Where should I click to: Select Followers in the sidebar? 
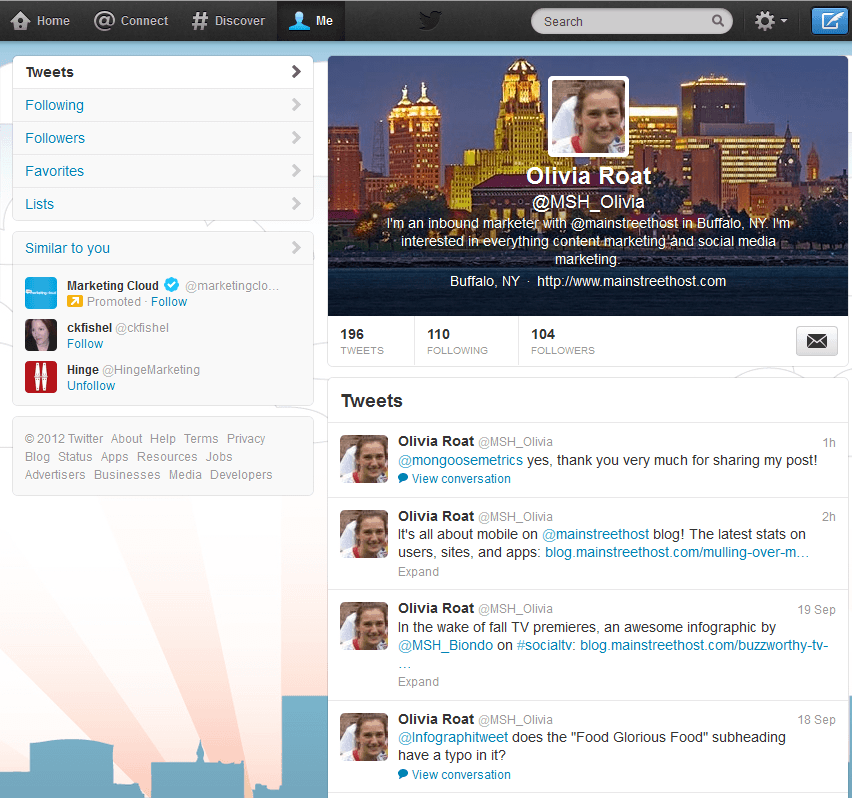[163, 138]
